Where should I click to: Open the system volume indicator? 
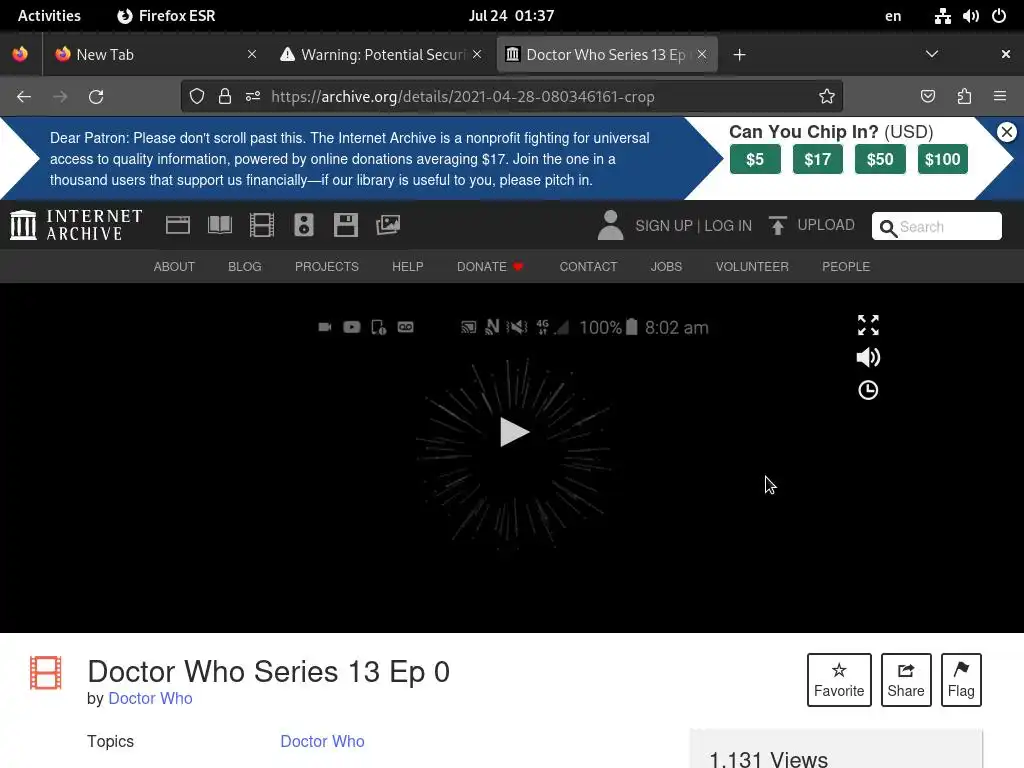click(x=970, y=16)
